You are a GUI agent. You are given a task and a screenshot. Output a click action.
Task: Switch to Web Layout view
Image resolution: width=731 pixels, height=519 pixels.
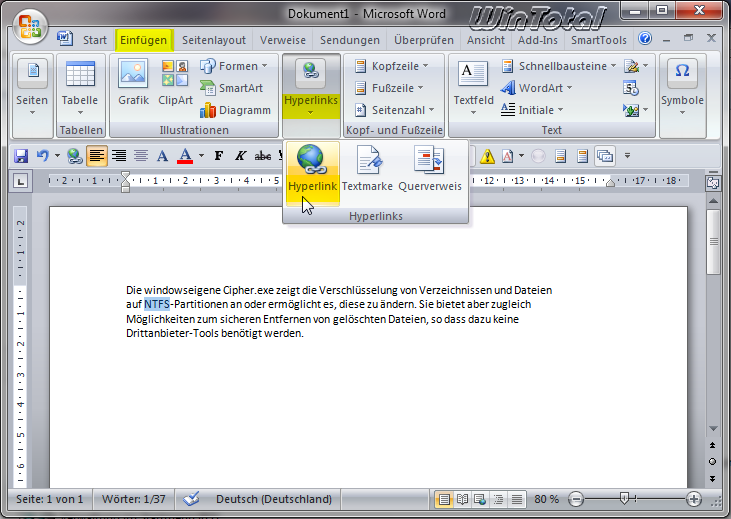coord(480,499)
